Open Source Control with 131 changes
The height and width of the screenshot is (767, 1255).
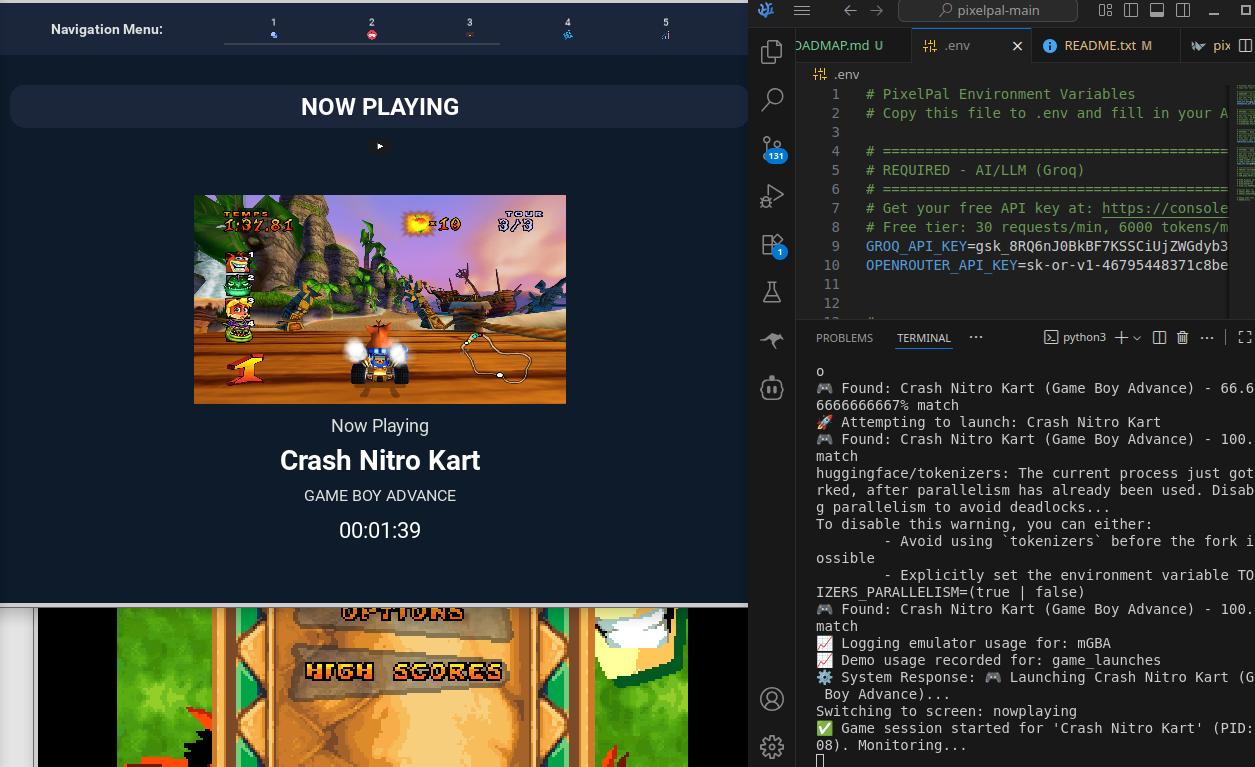tap(771, 148)
